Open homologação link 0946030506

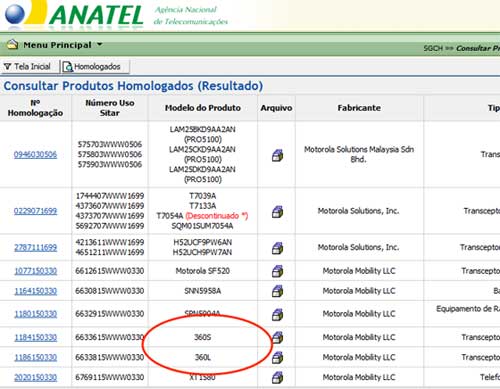[35, 155]
